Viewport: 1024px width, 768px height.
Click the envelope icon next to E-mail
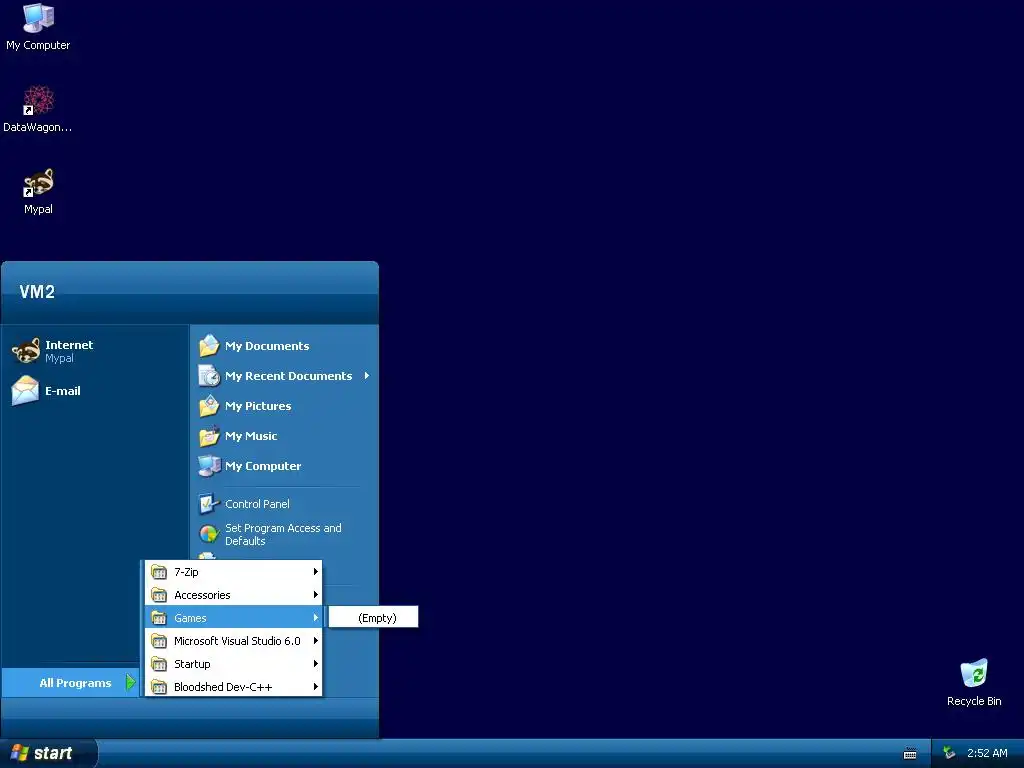pos(25,391)
